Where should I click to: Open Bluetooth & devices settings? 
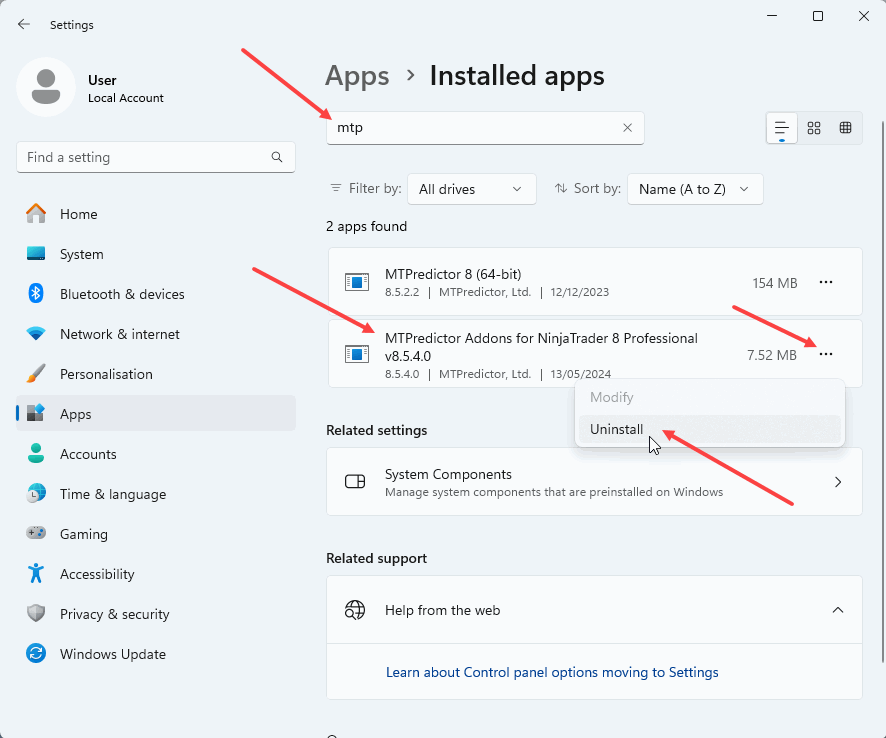(121, 294)
